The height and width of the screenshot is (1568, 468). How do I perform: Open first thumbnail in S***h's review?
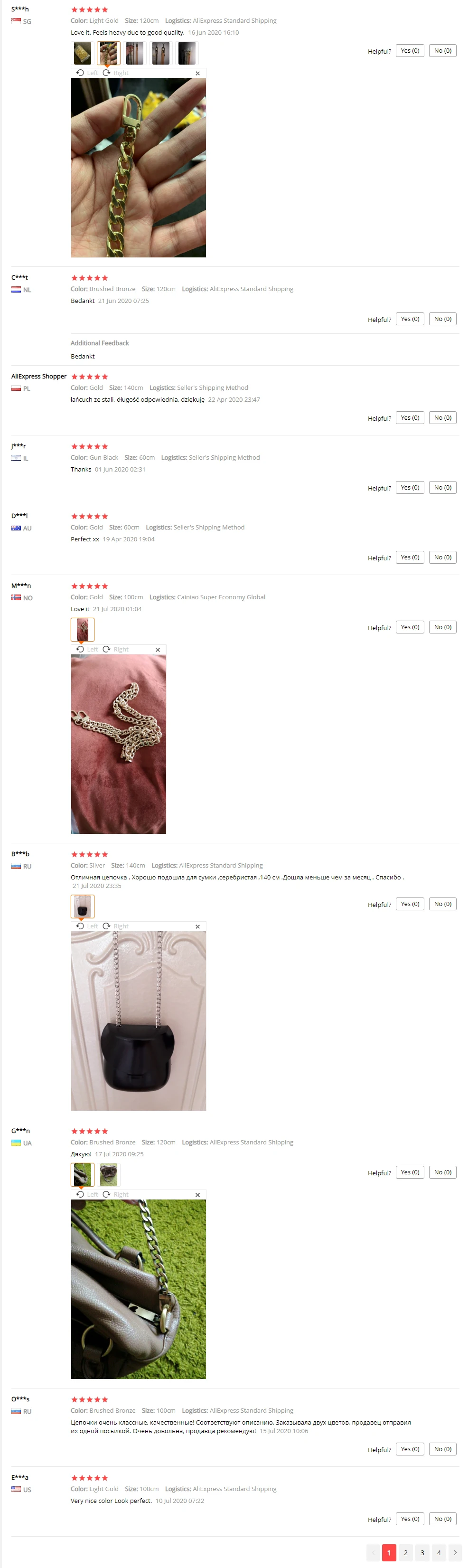82,53
